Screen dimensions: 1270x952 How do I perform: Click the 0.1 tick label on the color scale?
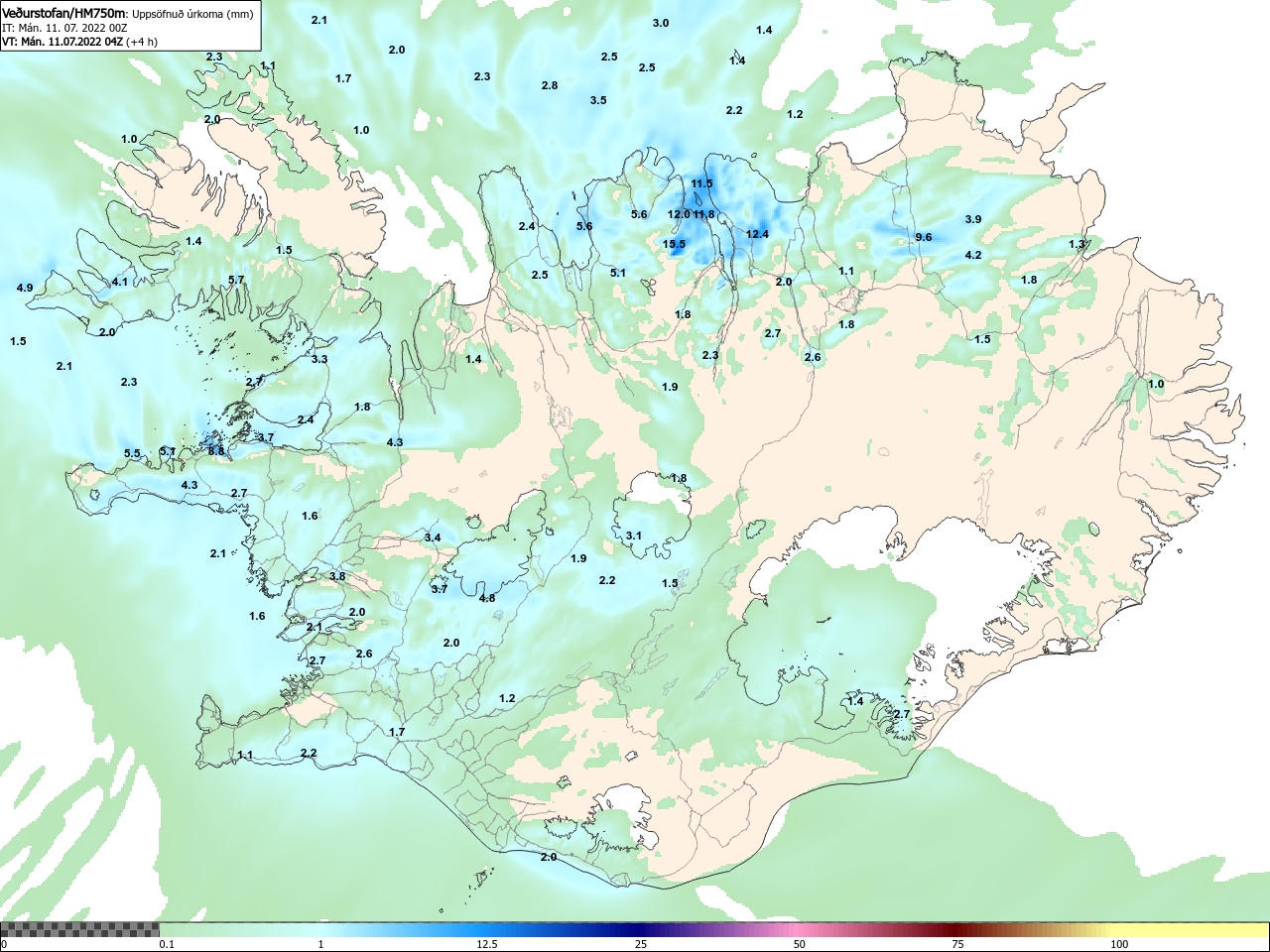tap(167, 944)
